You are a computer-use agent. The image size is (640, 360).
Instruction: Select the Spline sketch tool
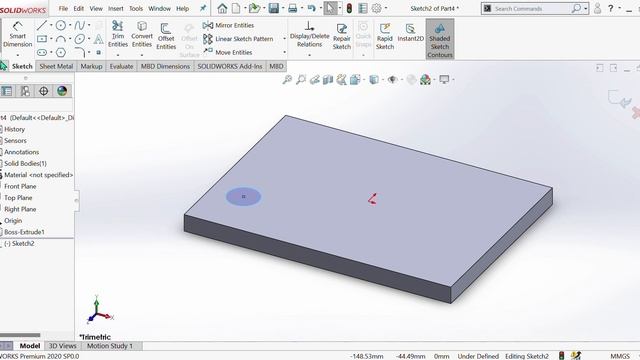pos(80,26)
